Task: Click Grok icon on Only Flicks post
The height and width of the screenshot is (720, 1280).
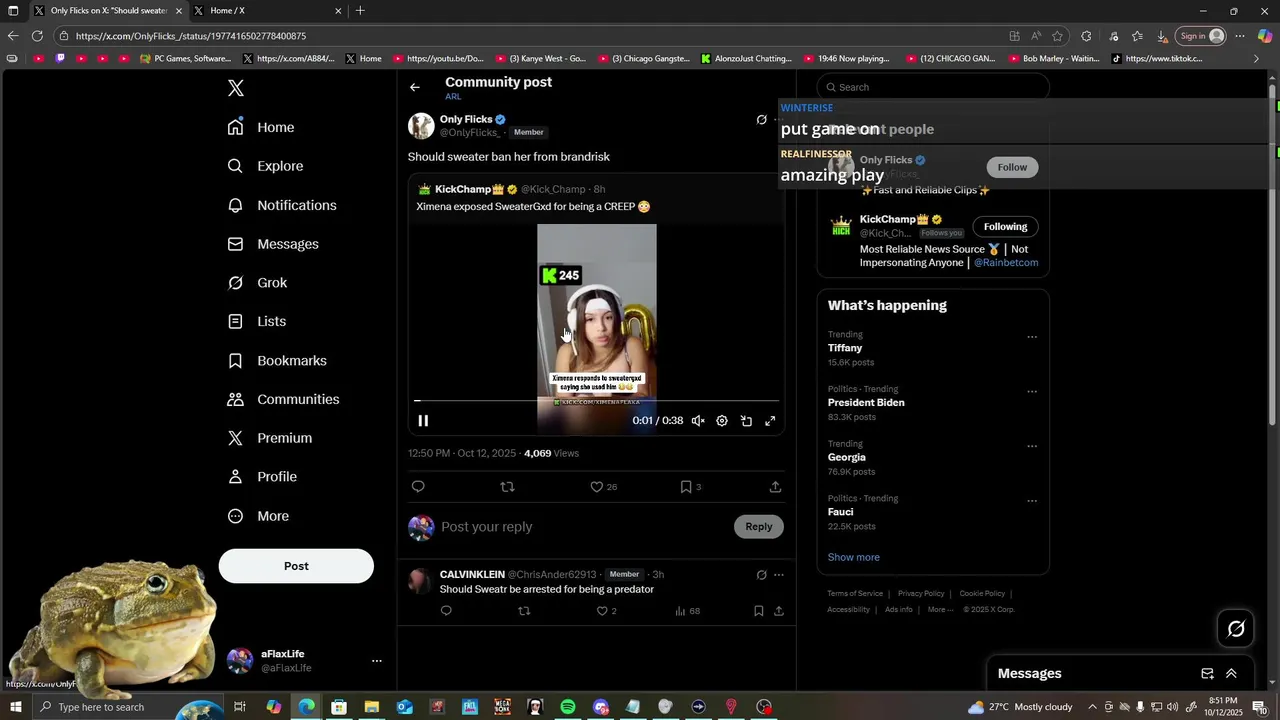Action: coord(761,120)
